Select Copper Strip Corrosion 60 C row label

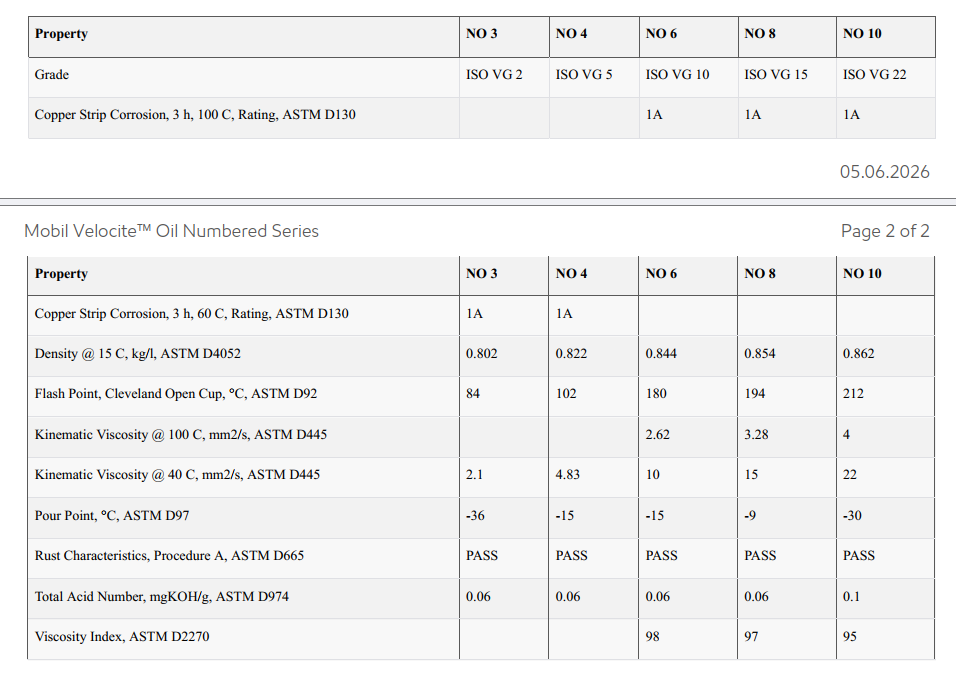click(x=191, y=313)
